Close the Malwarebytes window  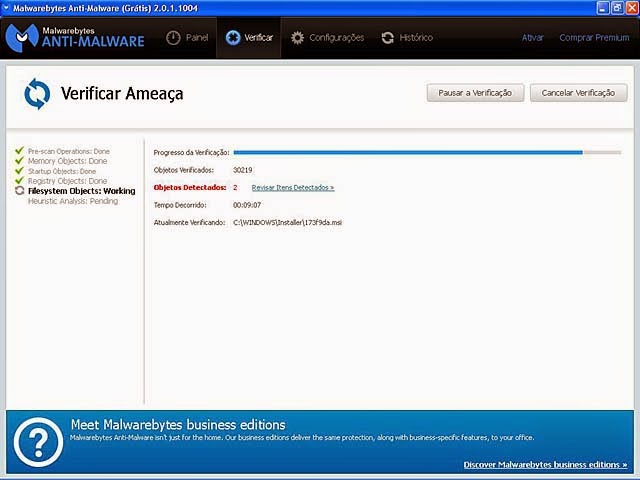(632, 8)
